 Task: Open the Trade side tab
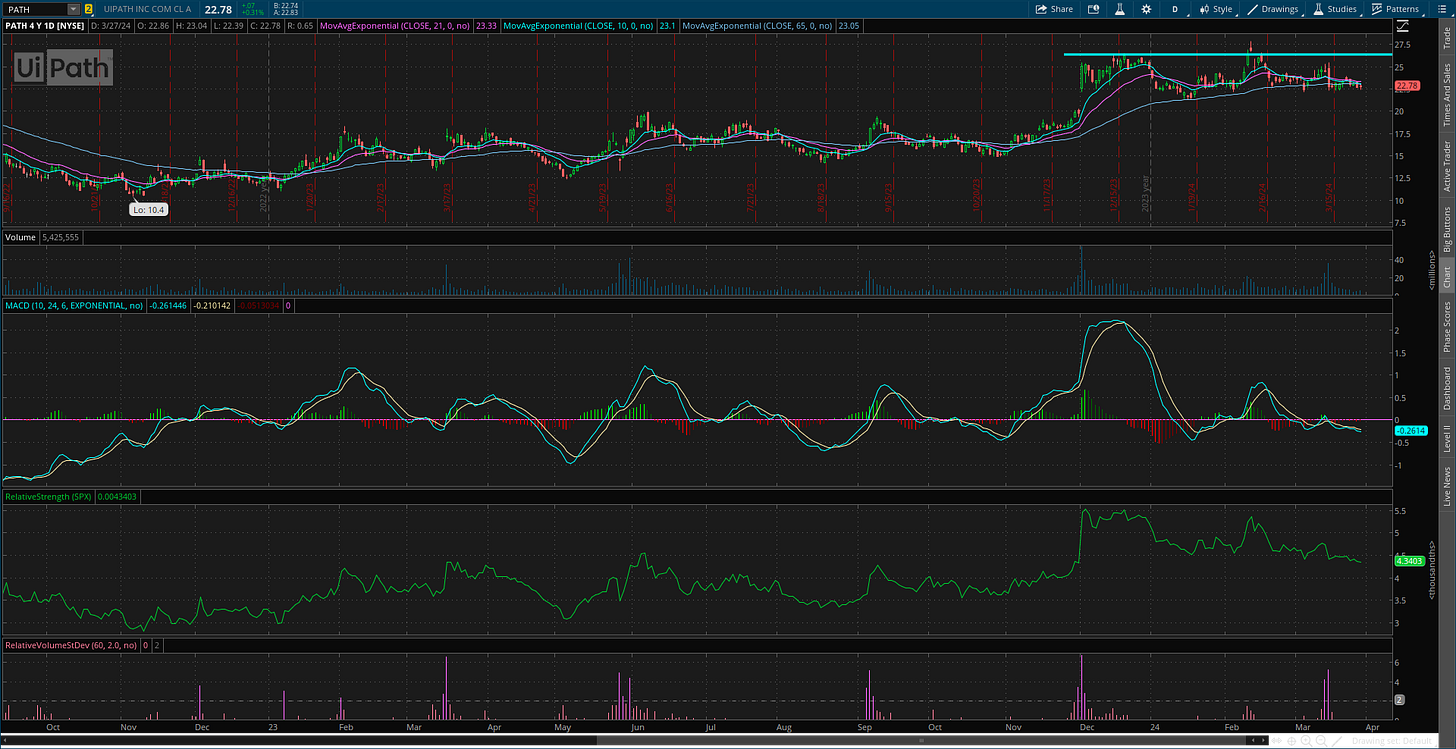pos(1446,39)
